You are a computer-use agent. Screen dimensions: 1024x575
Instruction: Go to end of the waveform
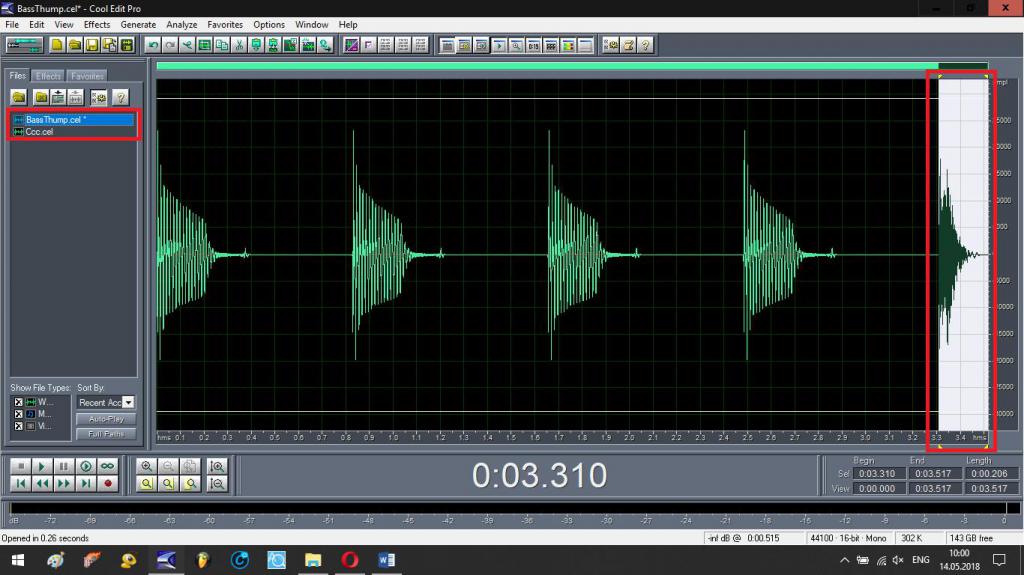coord(86,484)
